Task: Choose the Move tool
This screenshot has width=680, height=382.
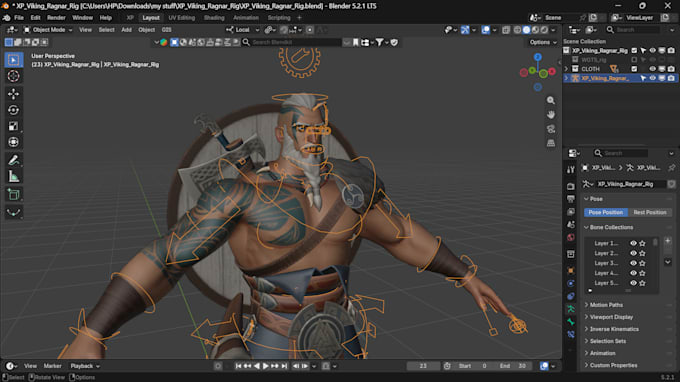Action: (13, 94)
